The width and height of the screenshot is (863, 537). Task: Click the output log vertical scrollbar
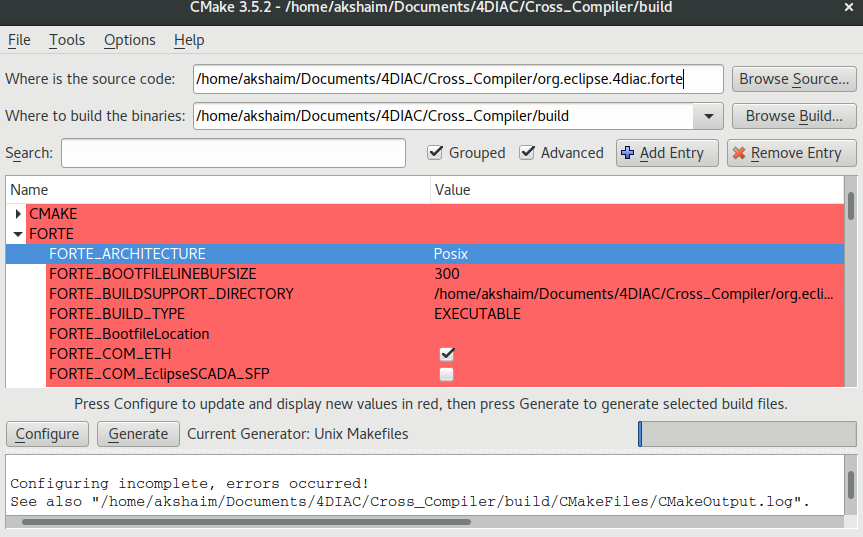pos(851,485)
